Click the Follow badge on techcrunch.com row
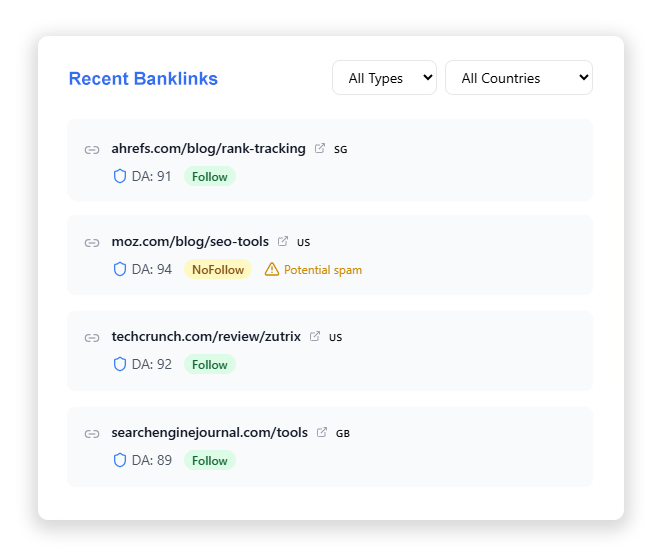The height and width of the screenshot is (556, 661). click(x=210, y=364)
